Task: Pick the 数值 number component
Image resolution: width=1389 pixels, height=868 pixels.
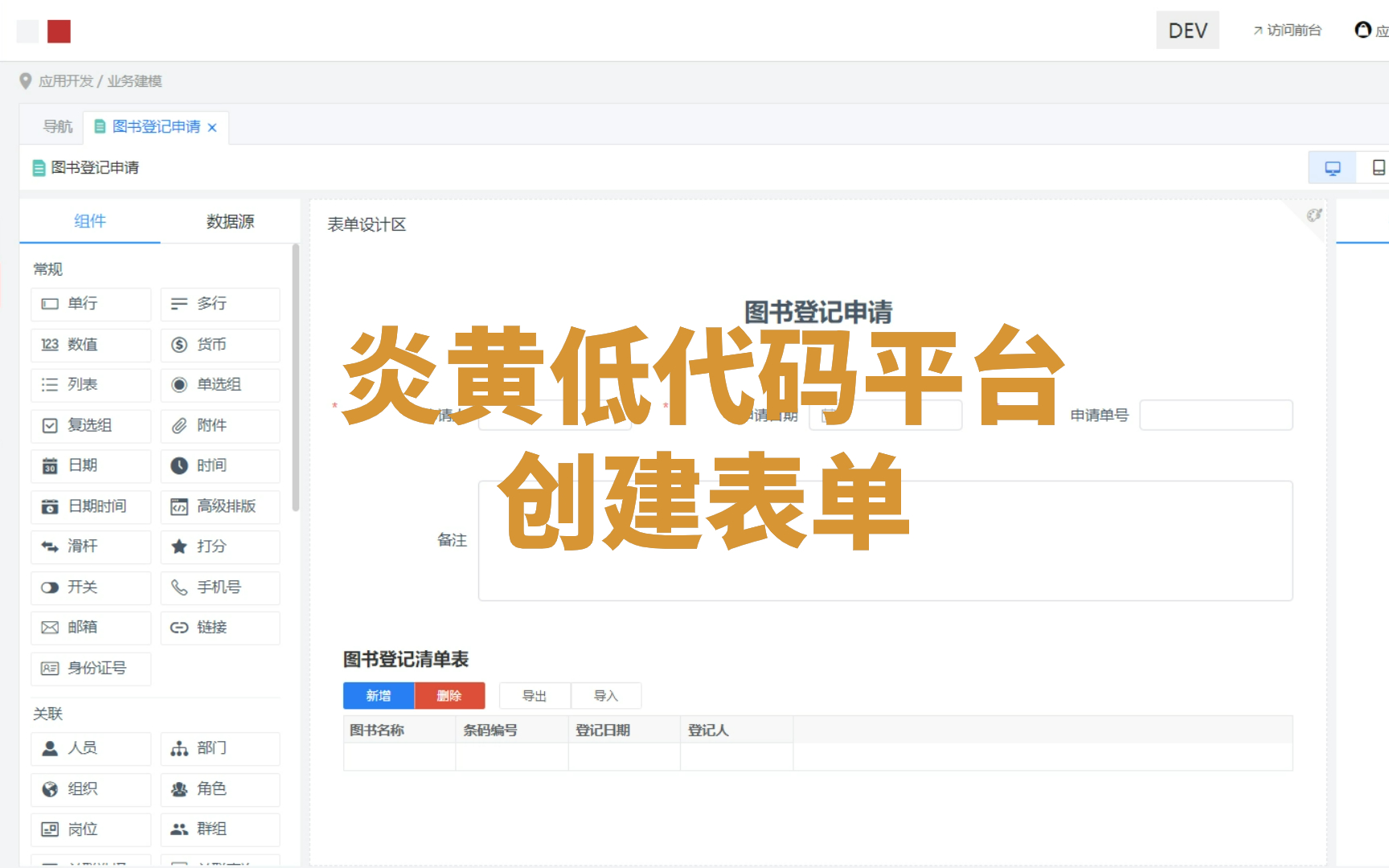Action: [91, 345]
